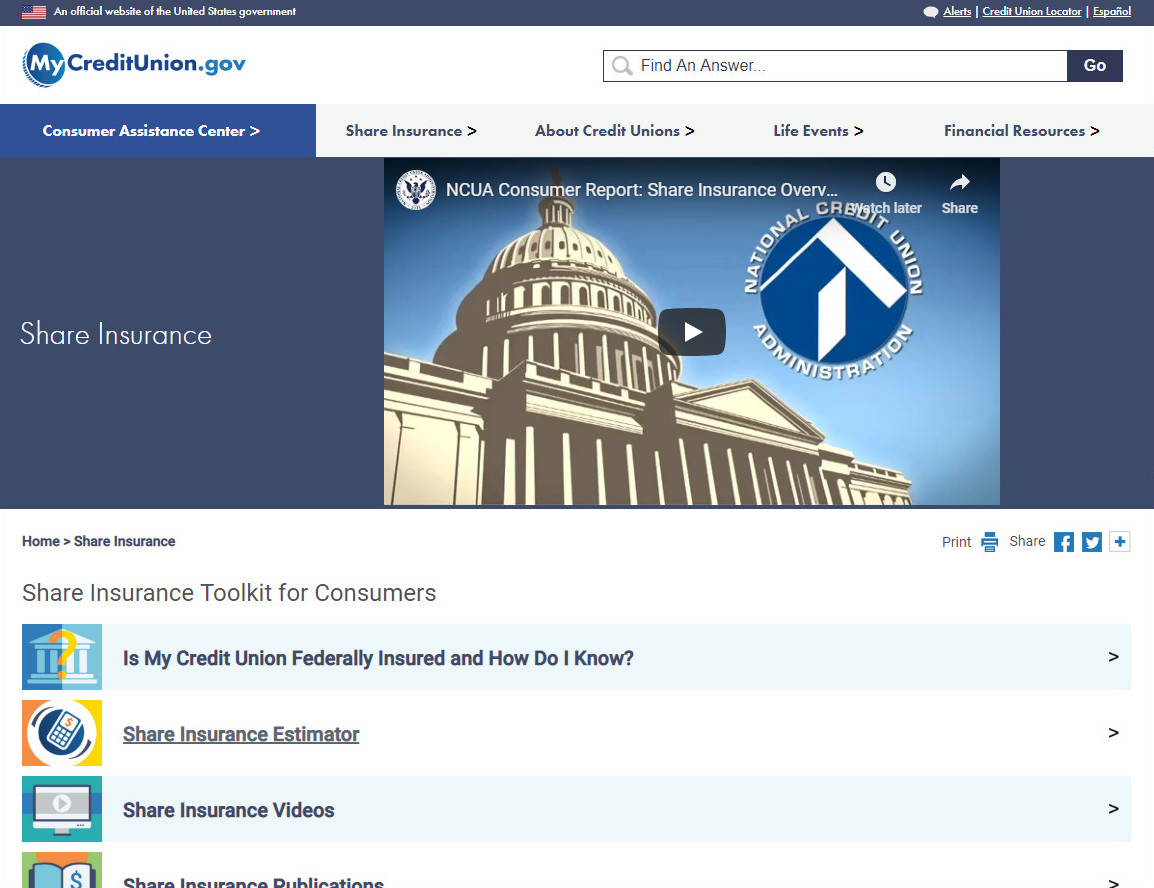Open the Share Insurance Videos link

coord(228,810)
